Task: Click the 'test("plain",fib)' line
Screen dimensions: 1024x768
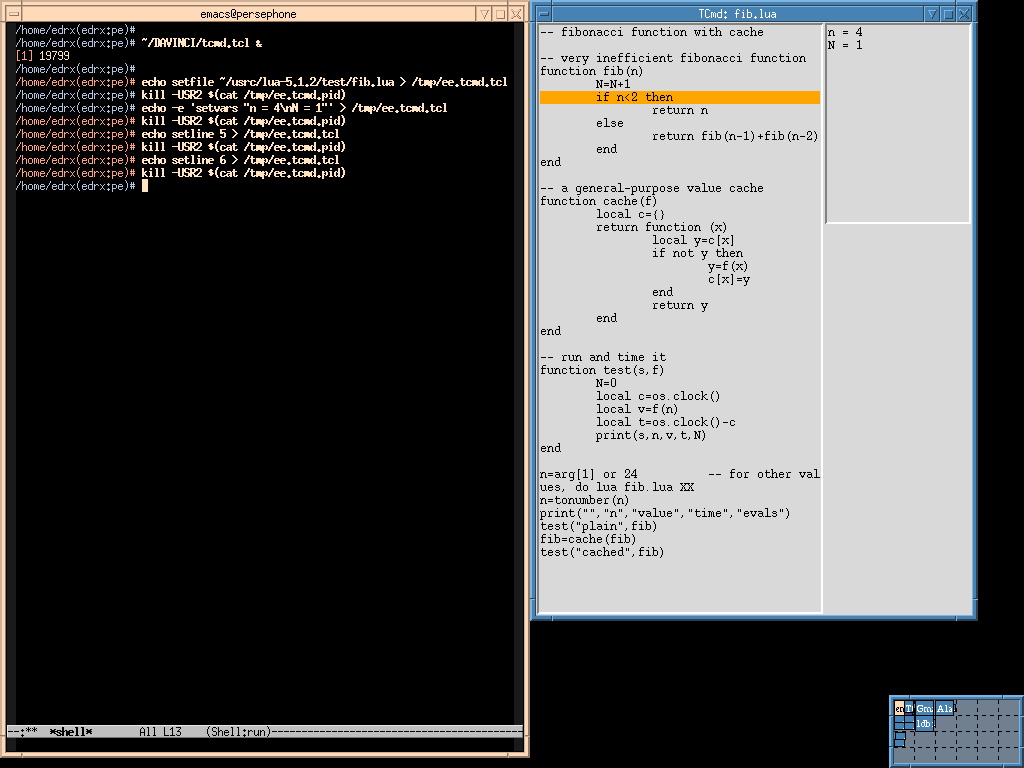Action: click(x=598, y=526)
